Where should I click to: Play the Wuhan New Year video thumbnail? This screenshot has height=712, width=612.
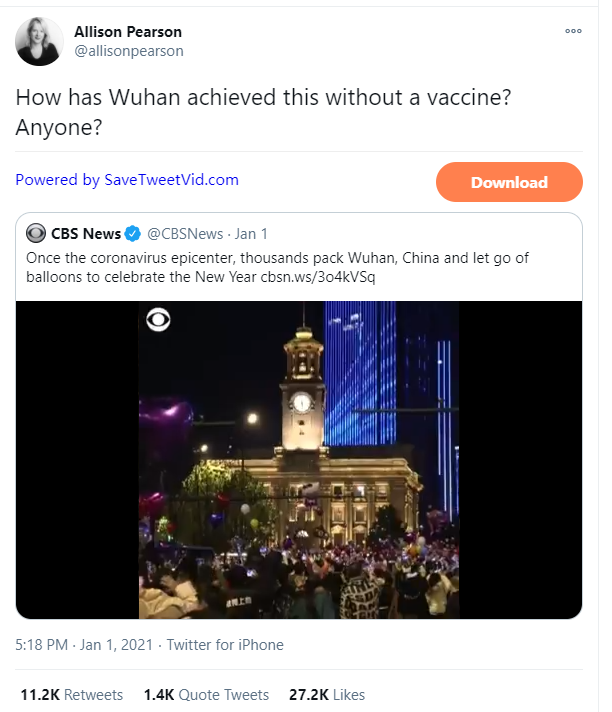click(x=298, y=459)
